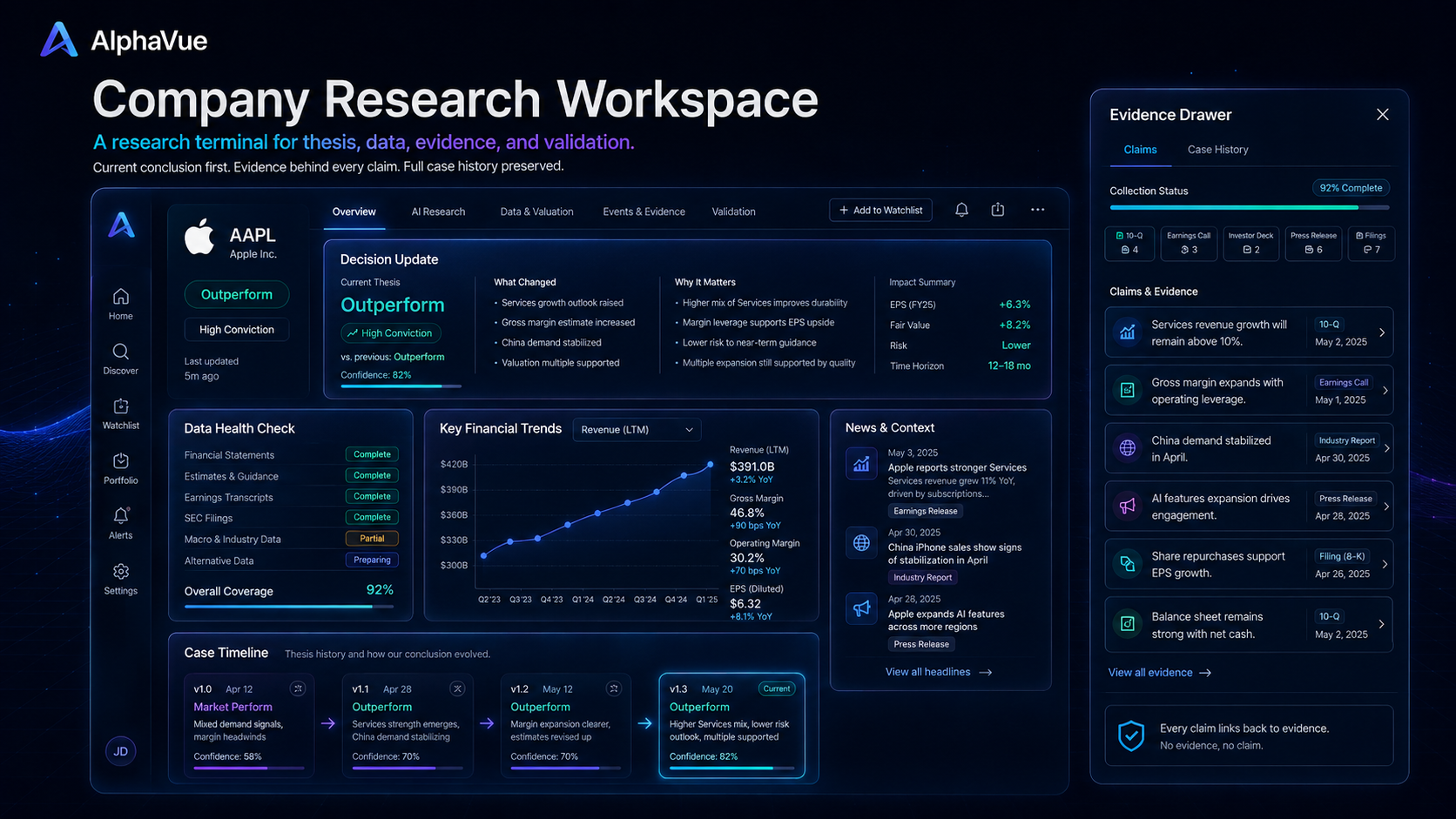This screenshot has height=819, width=1456.
Task: Select the v1.0 Market Perform case card
Action: click(249, 725)
